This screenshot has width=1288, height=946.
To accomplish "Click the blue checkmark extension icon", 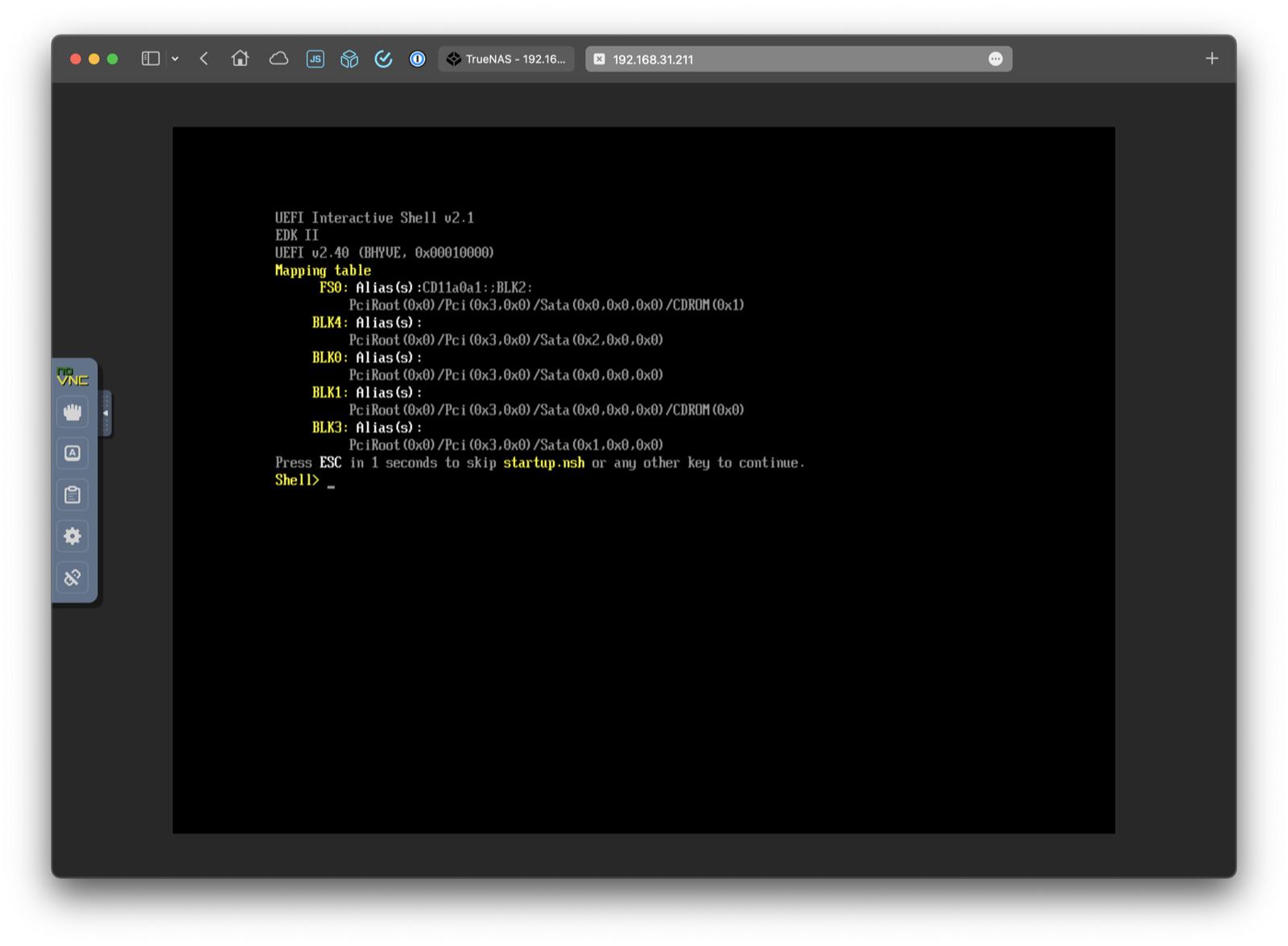I will click(x=383, y=59).
